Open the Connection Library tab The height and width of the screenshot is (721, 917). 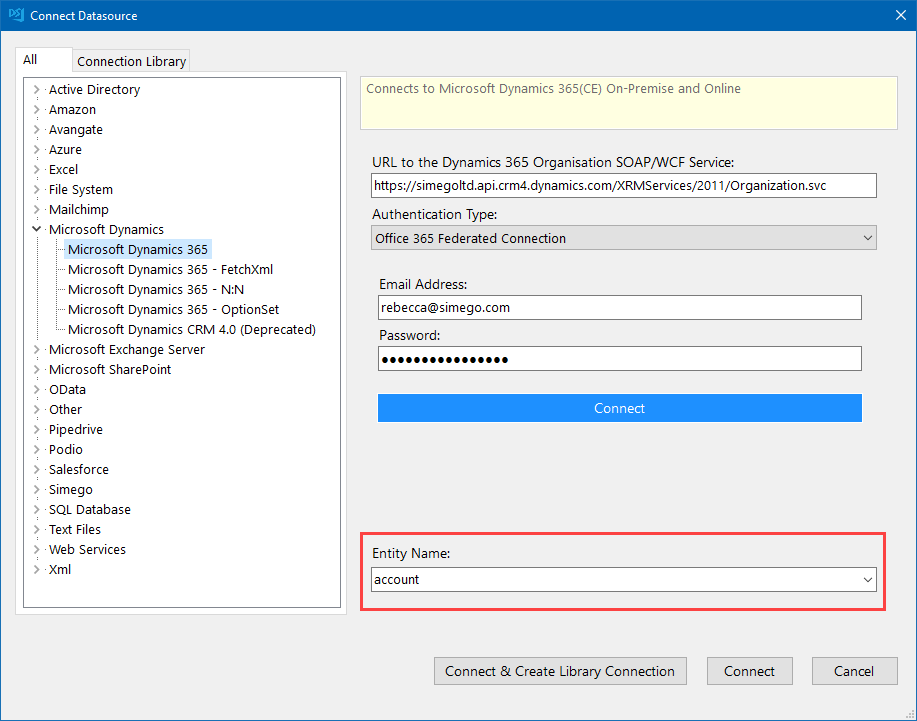(132, 61)
